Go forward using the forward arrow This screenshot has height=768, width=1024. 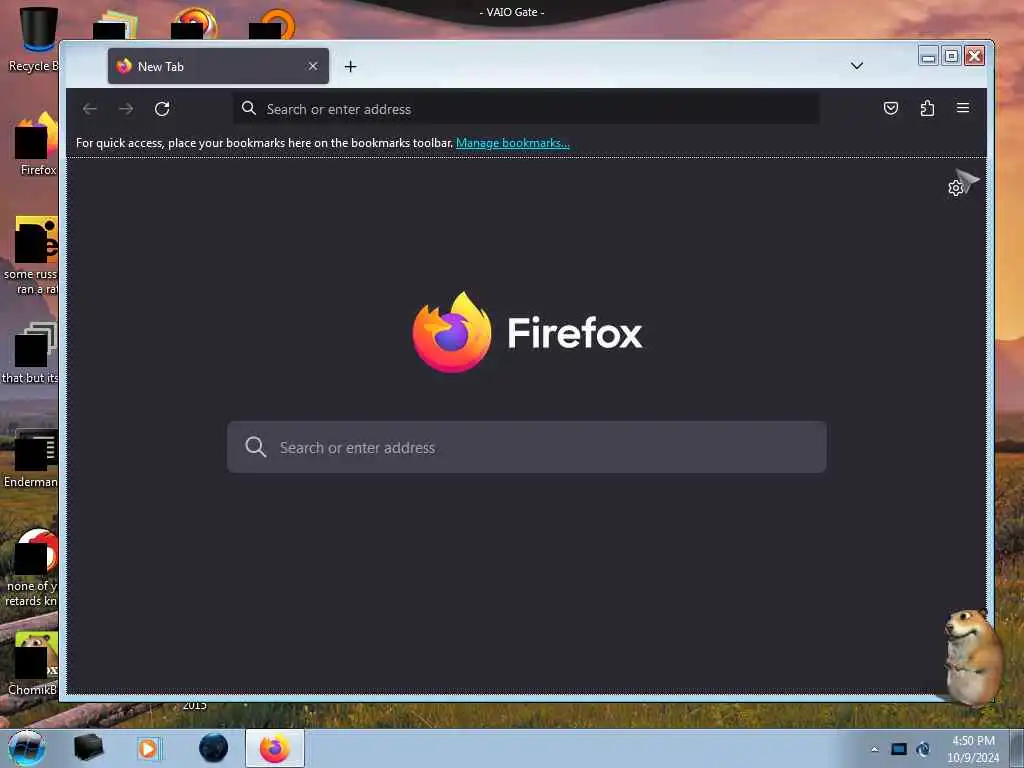(x=126, y=108)
